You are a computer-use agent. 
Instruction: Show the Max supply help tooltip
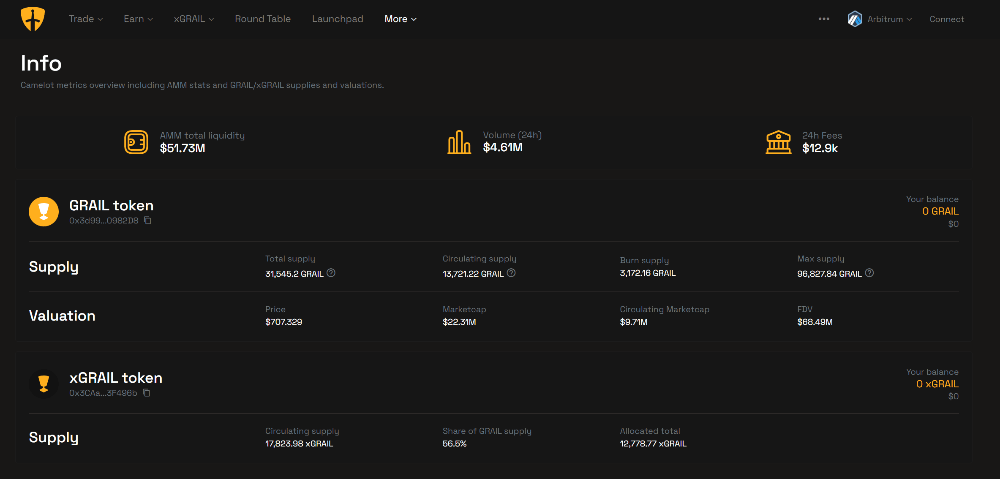pos(869,273)
